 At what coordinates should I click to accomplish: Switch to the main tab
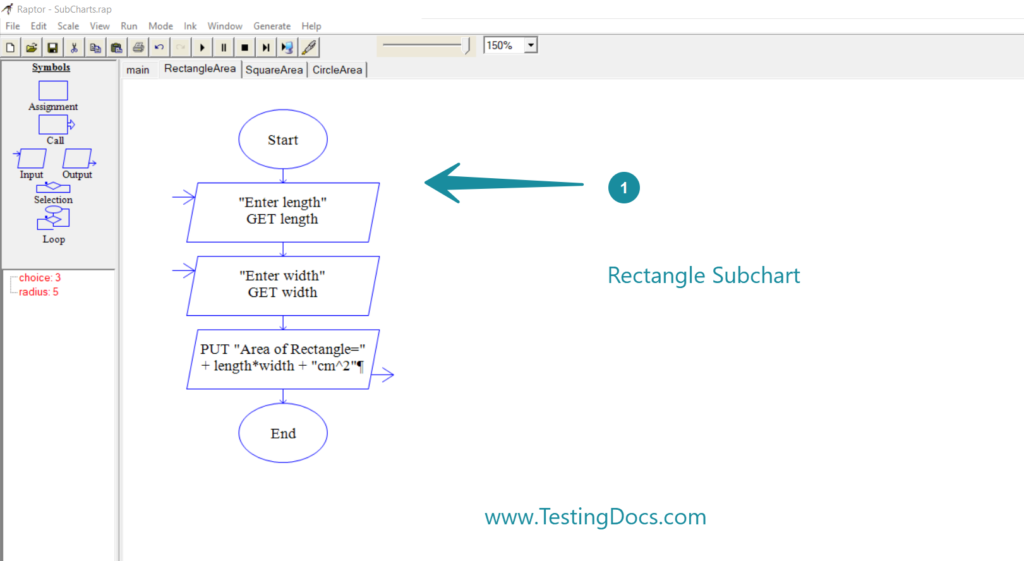point(138,70)
